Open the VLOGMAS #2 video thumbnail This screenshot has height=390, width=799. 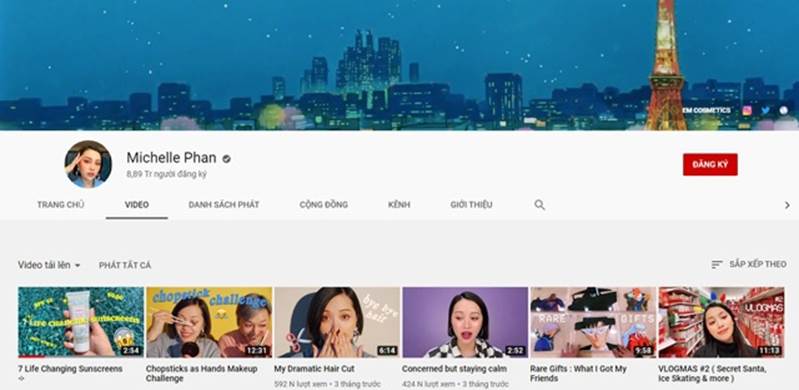[x=721, y=322]
